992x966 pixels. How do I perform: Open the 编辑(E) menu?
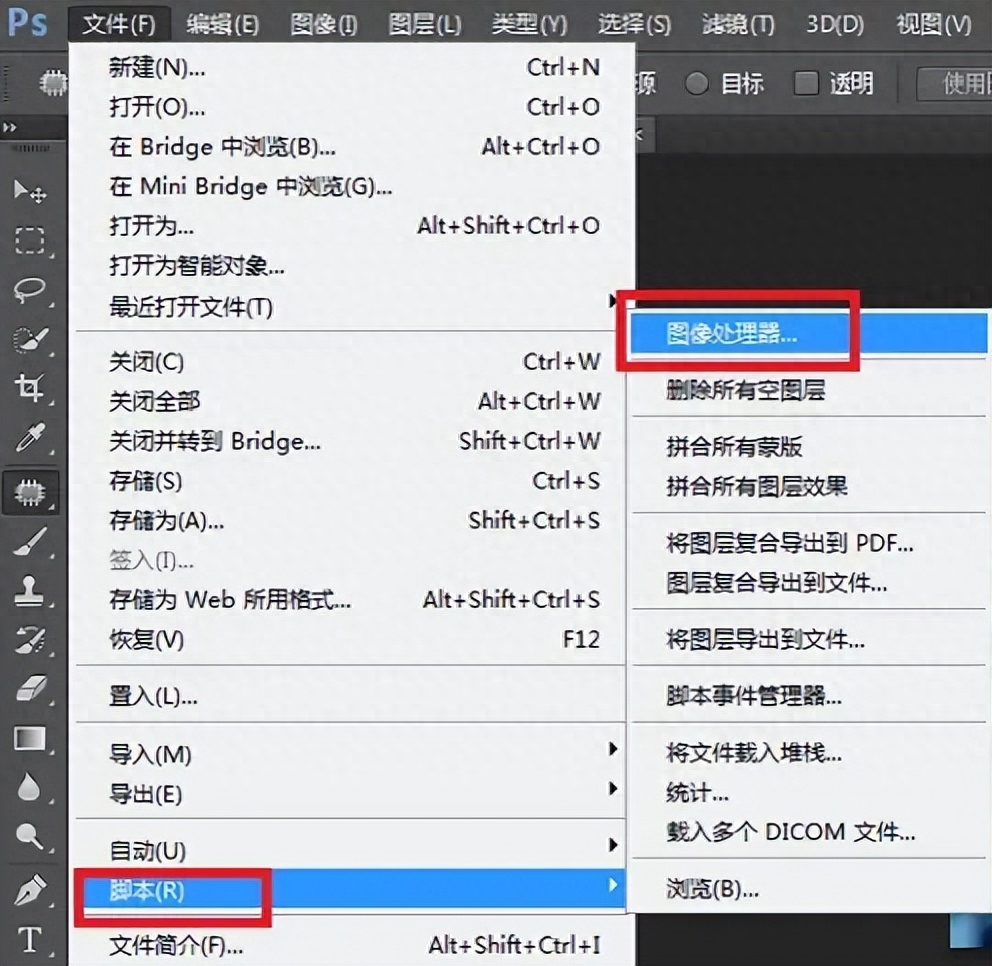223,25
